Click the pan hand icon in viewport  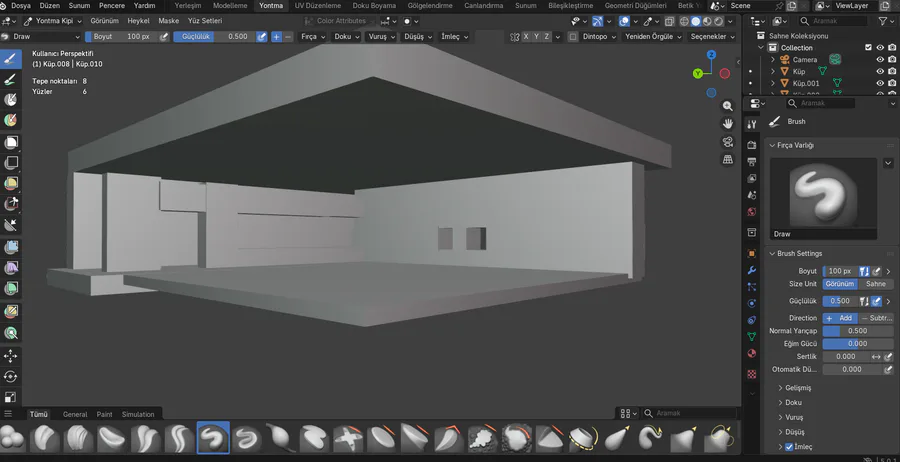727,123
